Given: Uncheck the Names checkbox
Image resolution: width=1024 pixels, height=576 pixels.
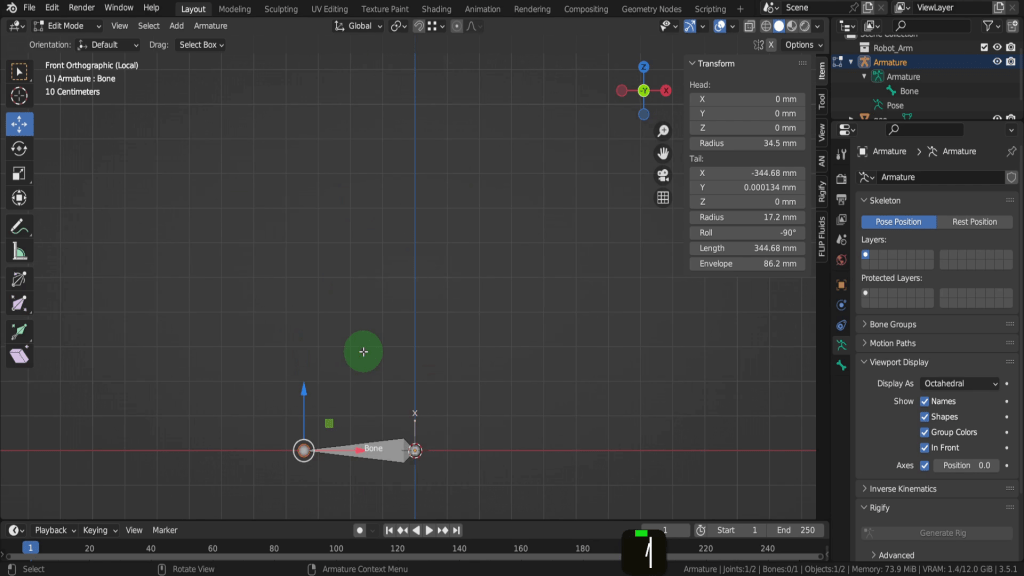Looking at the screenshot, I should [924, 401].
